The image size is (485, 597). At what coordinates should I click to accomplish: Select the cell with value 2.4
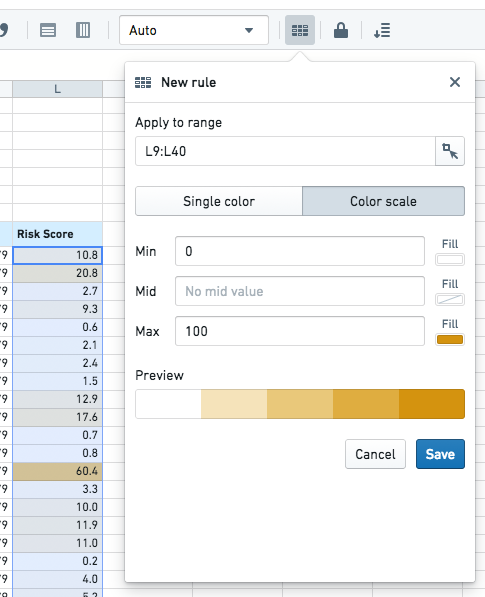coord(57,363)
